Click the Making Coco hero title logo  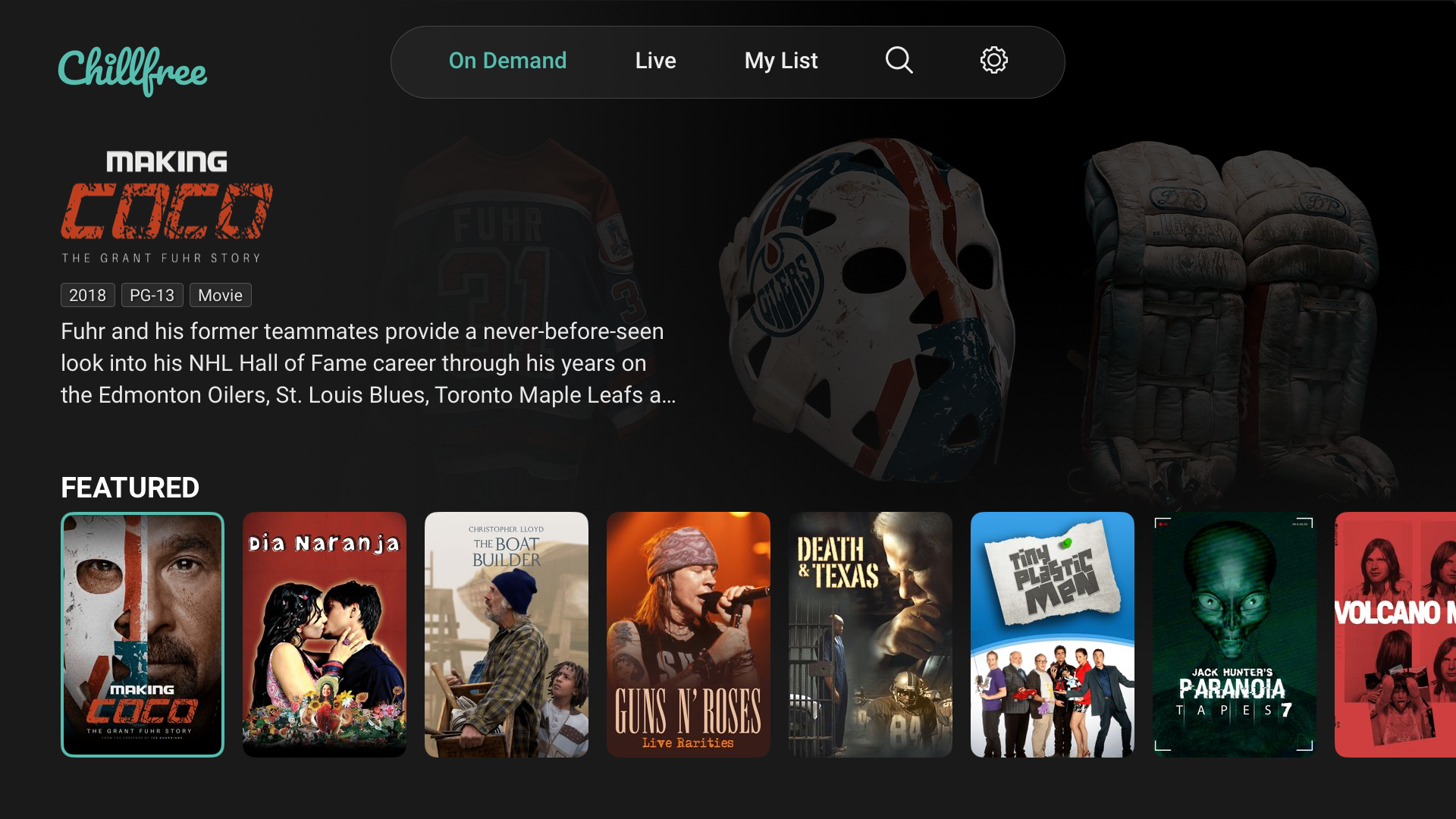click(x=167, y=207)
